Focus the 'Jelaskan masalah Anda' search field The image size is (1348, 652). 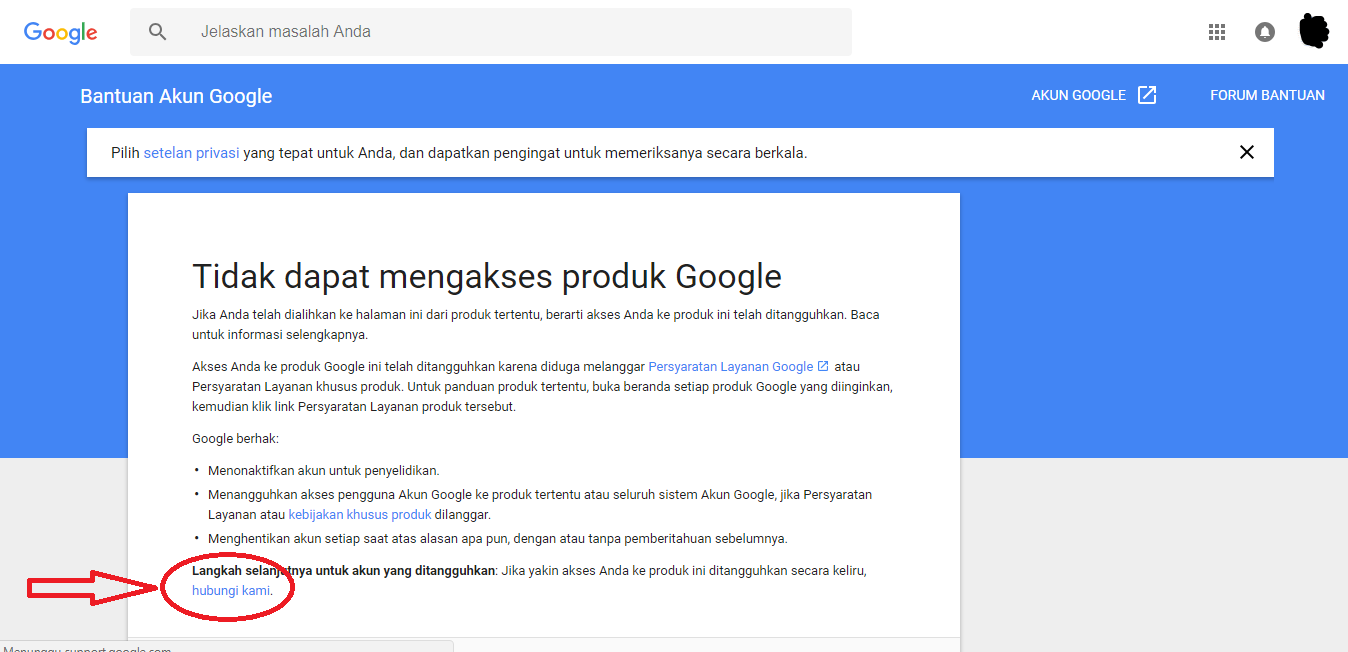pyautogui.click(x=490, y=32)
